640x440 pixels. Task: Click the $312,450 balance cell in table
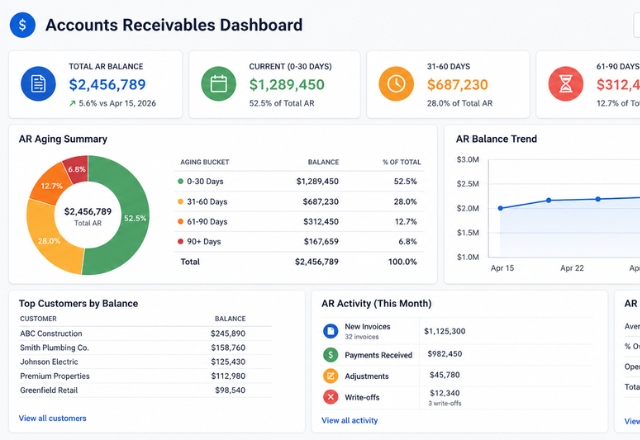321,222
